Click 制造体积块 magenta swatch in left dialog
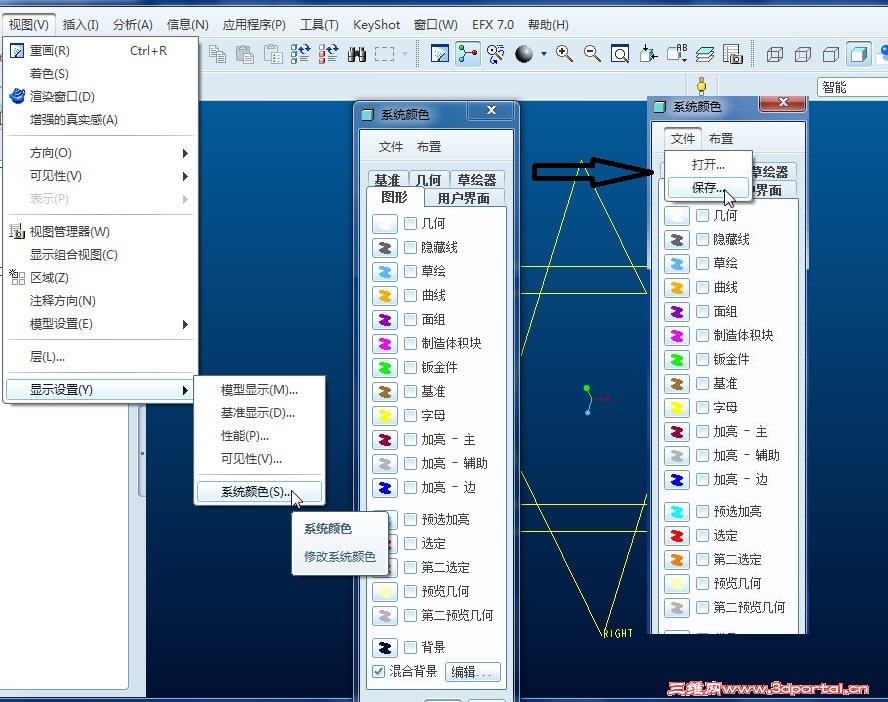The width and height of the screenshot is (888, 702). coord(385,344)
